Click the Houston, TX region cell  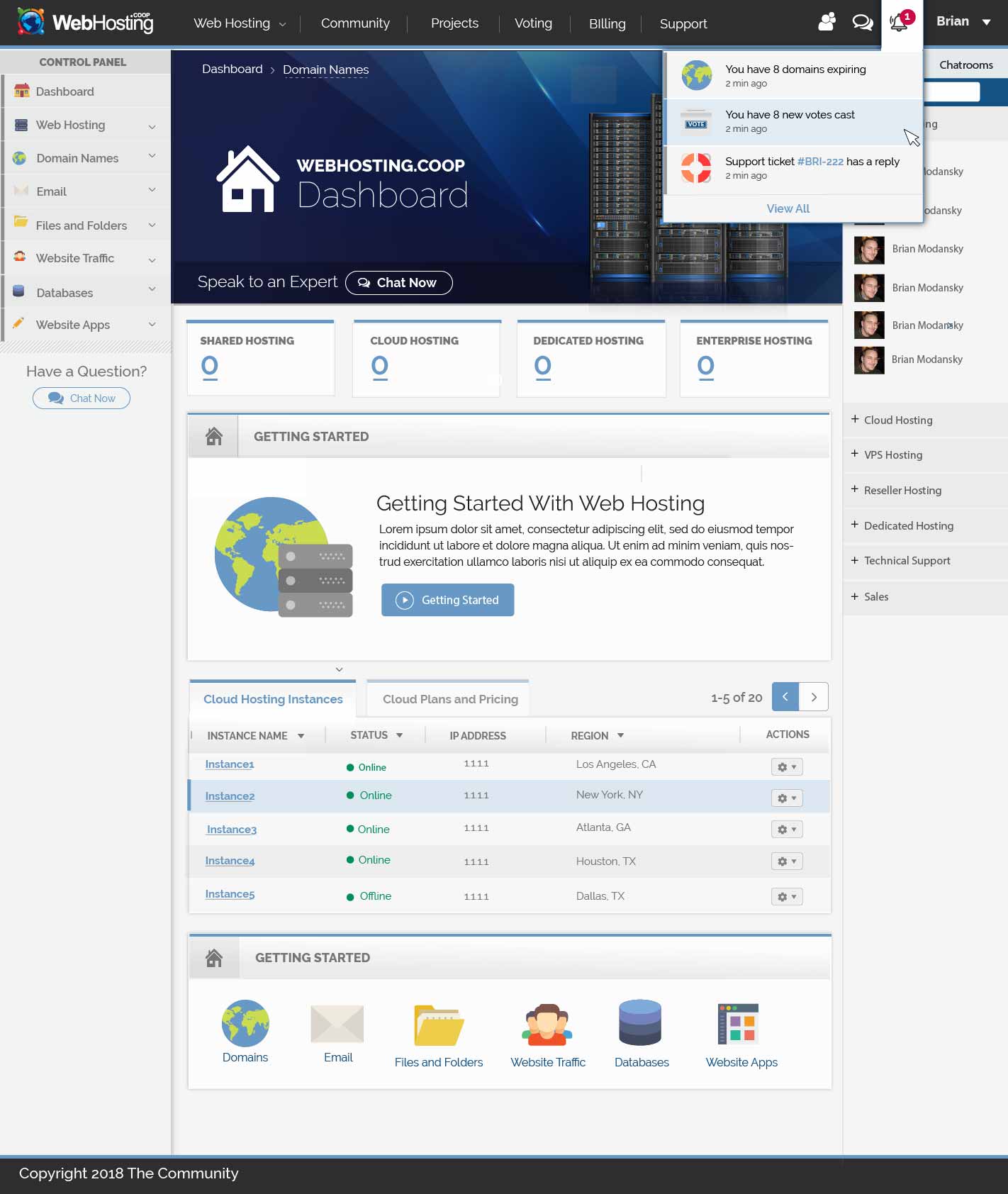pyautogui.click(x=606, y=861)
